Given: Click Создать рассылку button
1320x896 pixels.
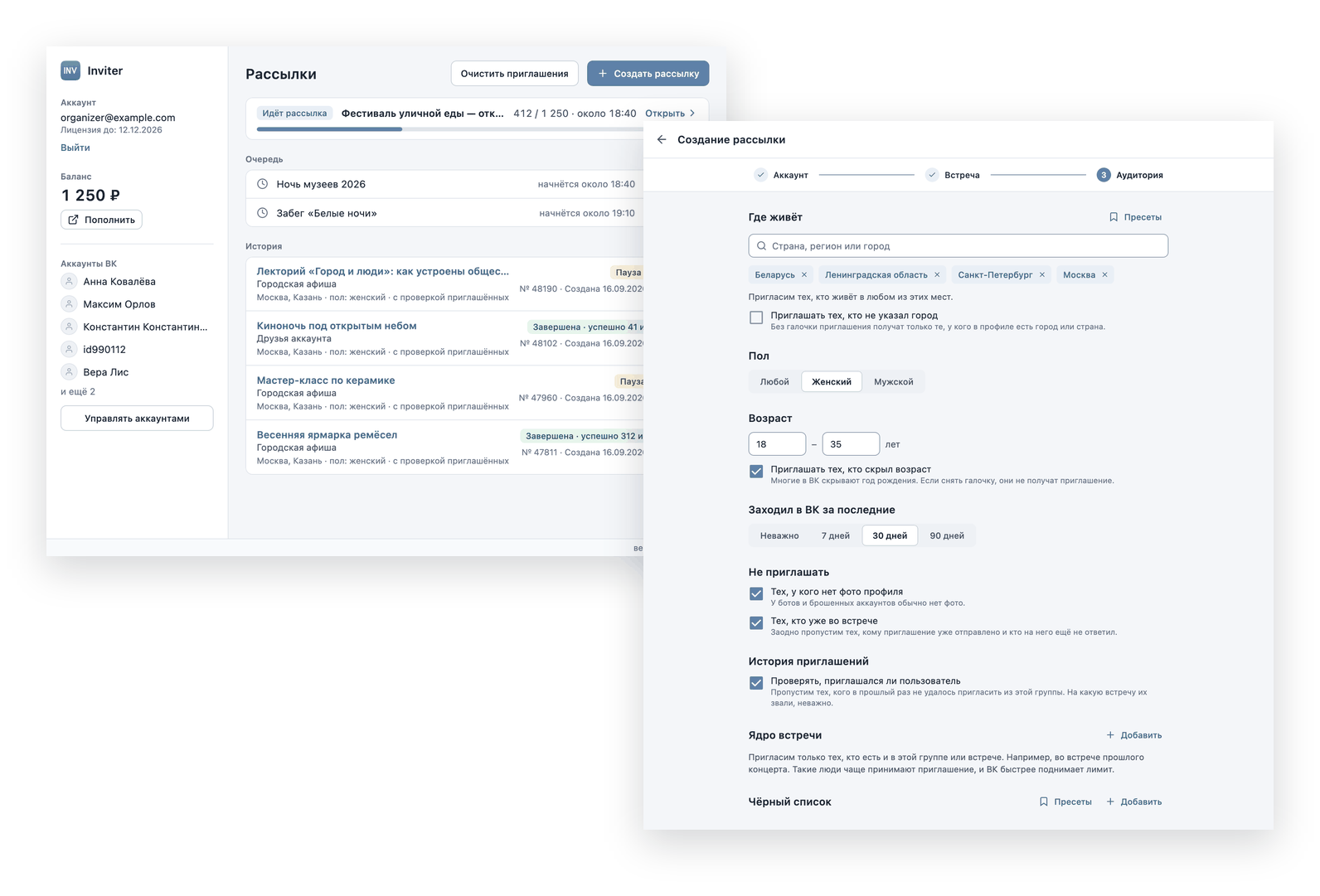Looking at the screenshot, I should (x=648, y=73).
